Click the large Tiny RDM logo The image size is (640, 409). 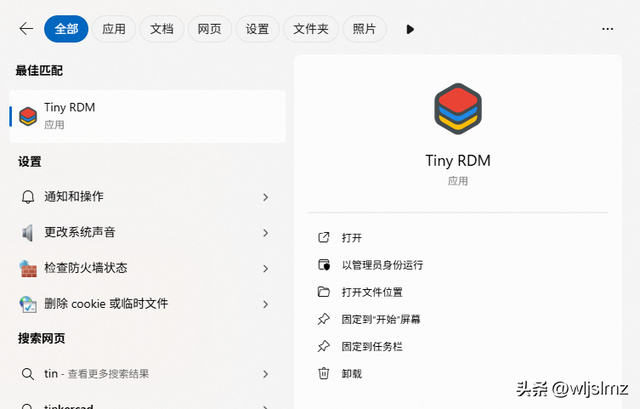pos(458,109)
